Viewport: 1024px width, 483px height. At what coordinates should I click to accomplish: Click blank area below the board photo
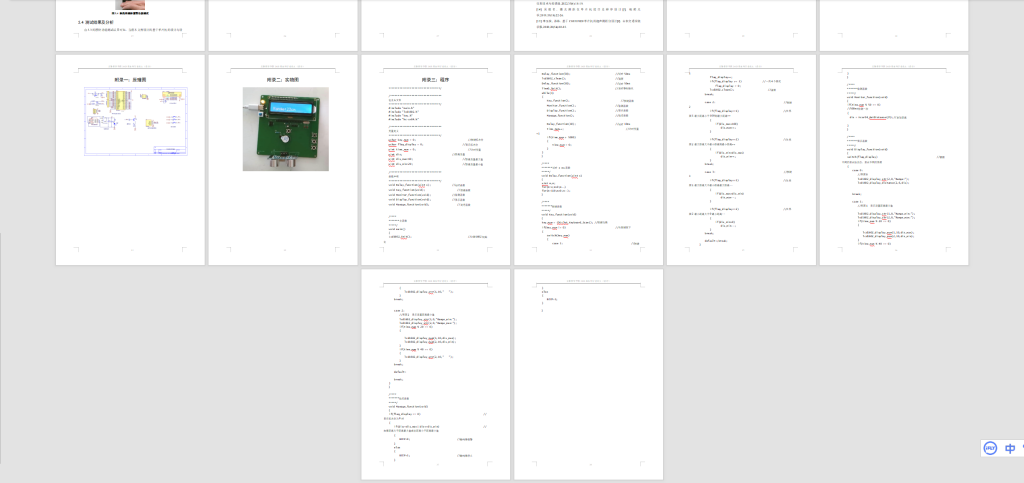(x=283, y=220)
